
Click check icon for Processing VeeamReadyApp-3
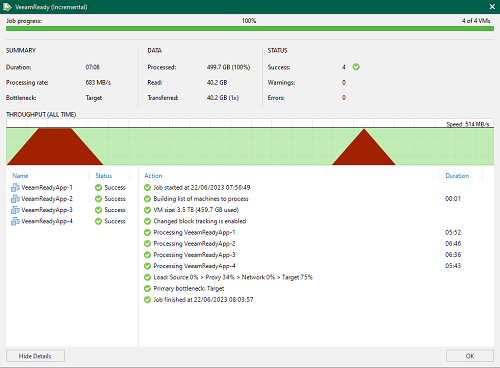[147, 255]
